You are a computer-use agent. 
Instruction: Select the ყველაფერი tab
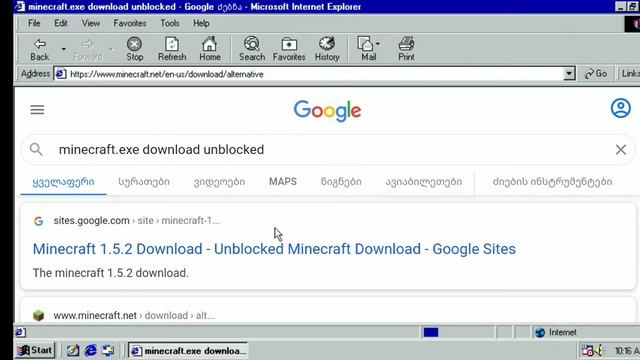[63, 182]
